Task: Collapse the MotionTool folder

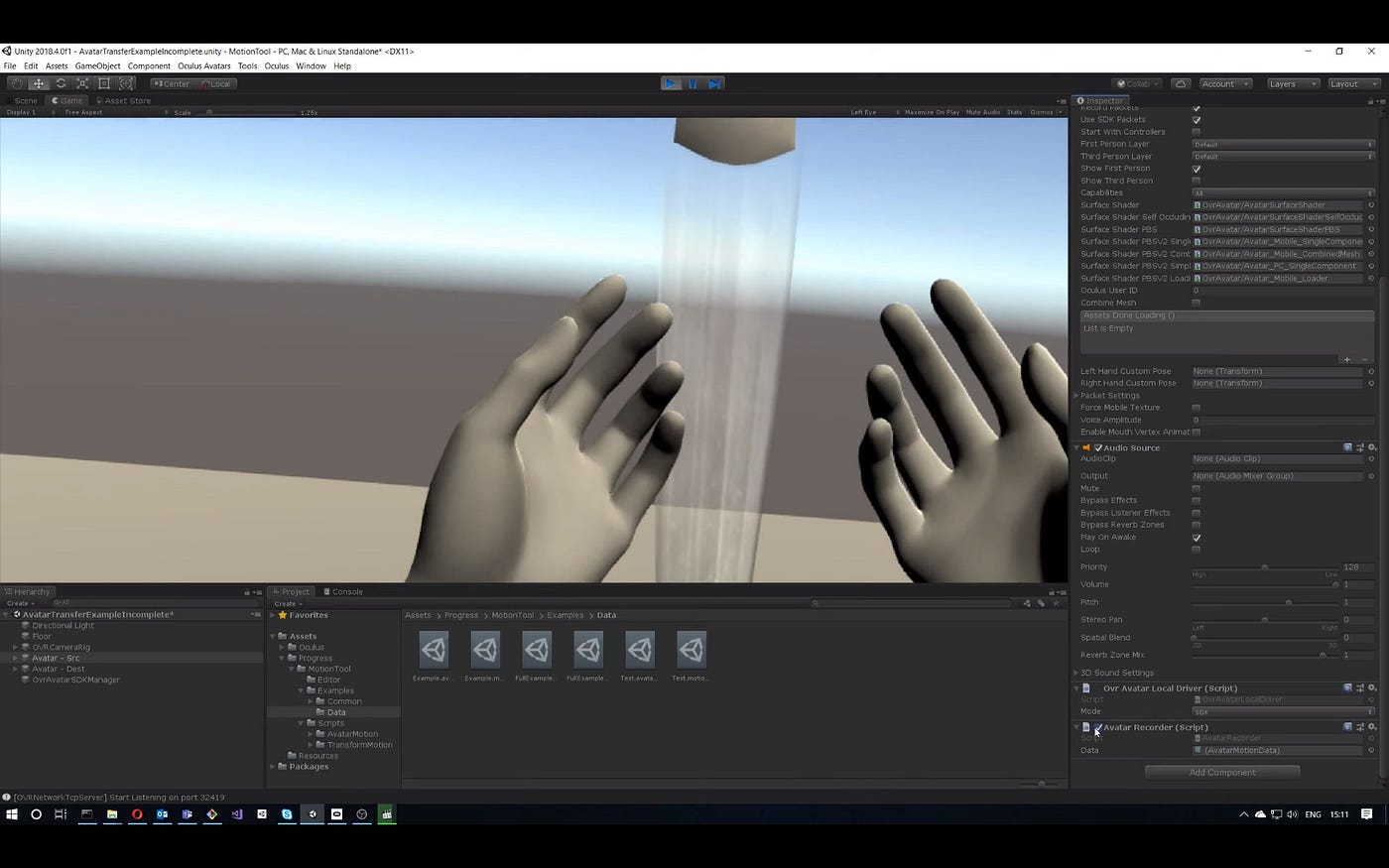Action: coord(291,668)
